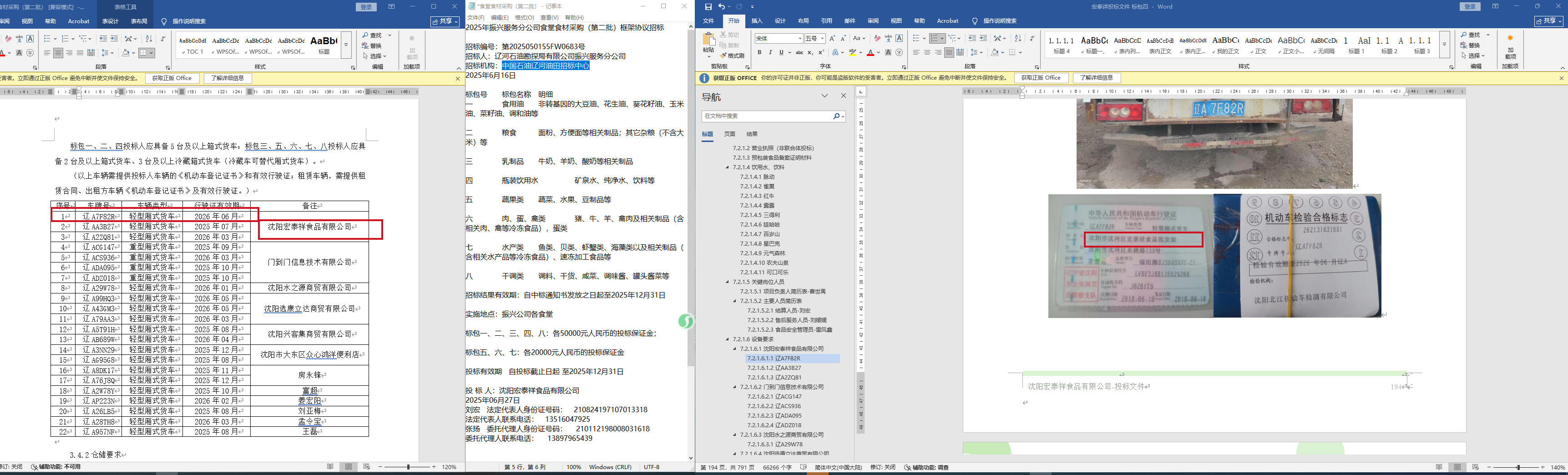Decrease indent in right Word window
This screenshot has height=475, width=1568.
point(972,38)
